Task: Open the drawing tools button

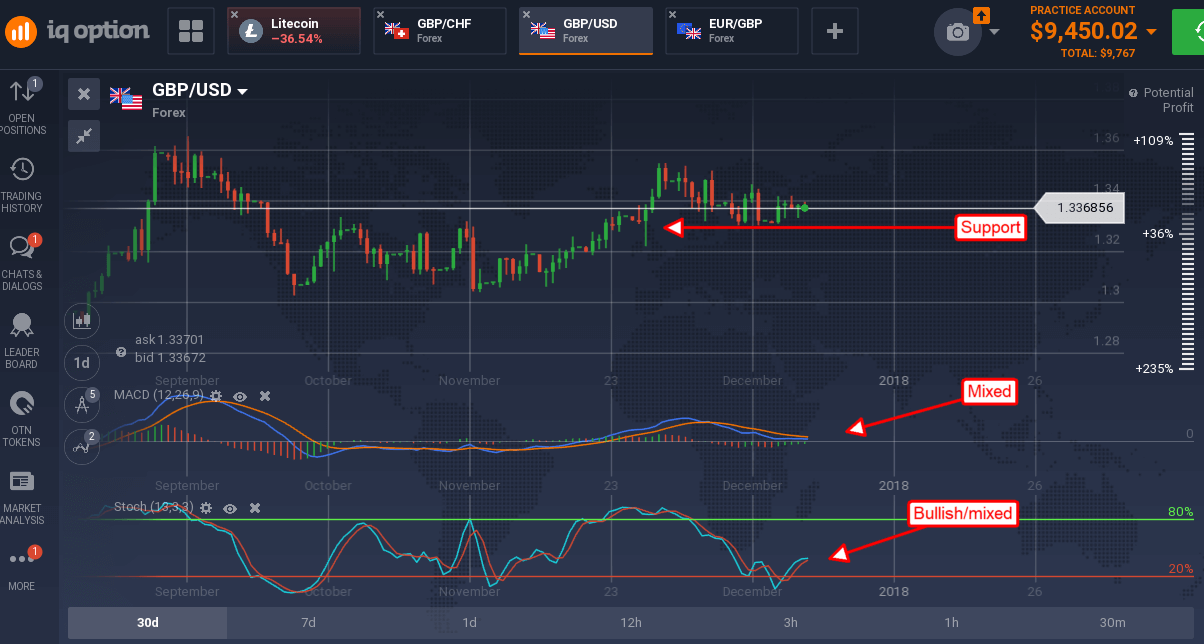Action: click(82, 405)
